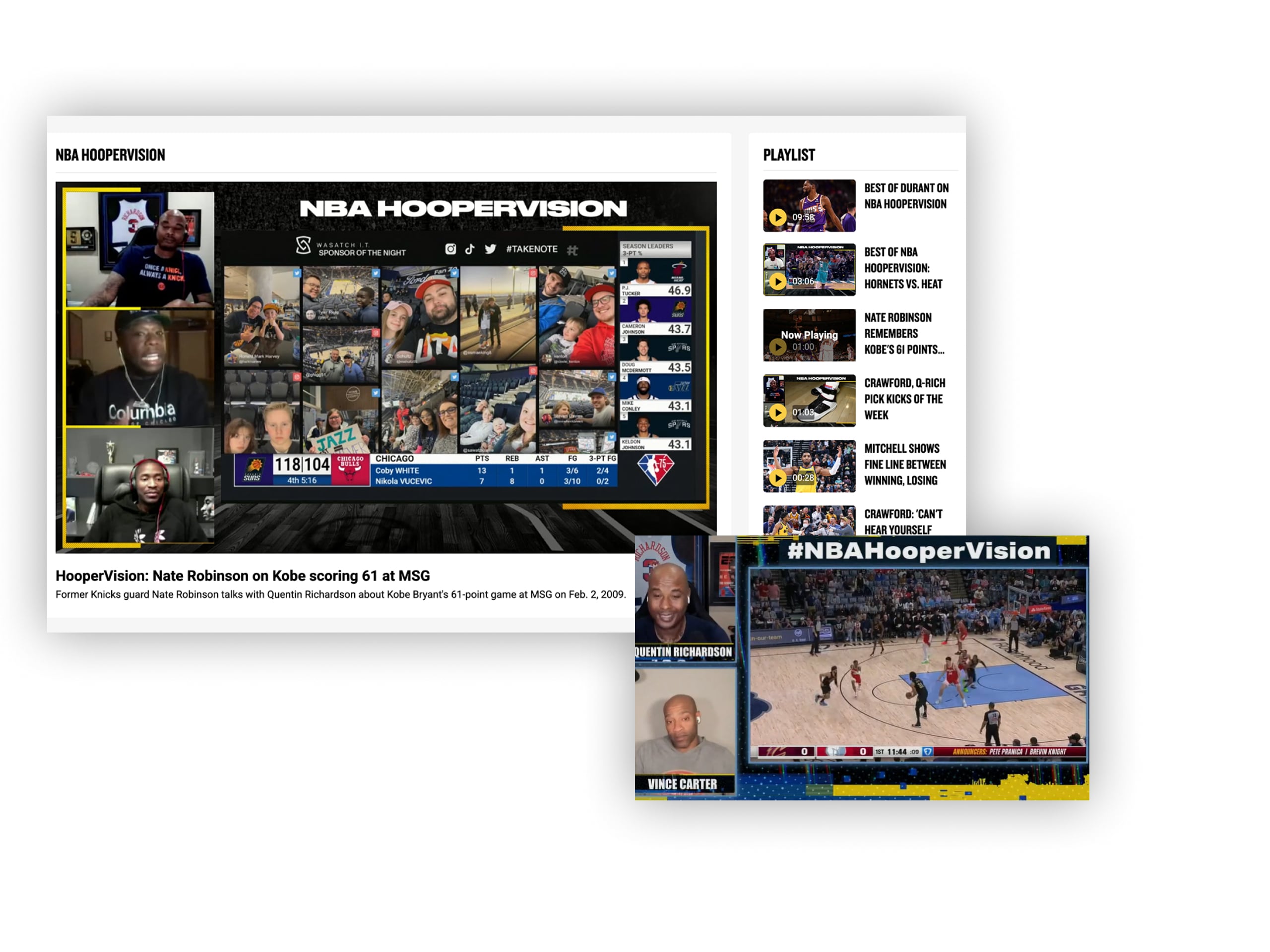
Task: Open the Instagram icon in the video overlay
Action: [x=451, y=249]
